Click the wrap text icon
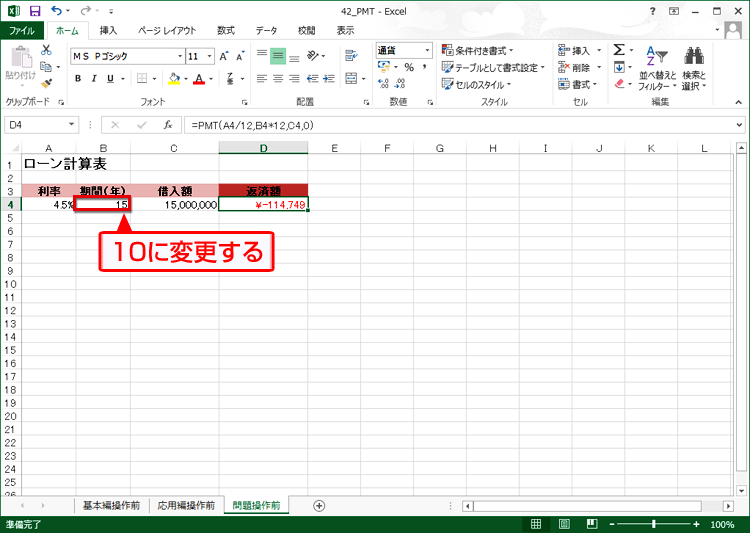Screen dimensions: 750x533 point(351,56)
